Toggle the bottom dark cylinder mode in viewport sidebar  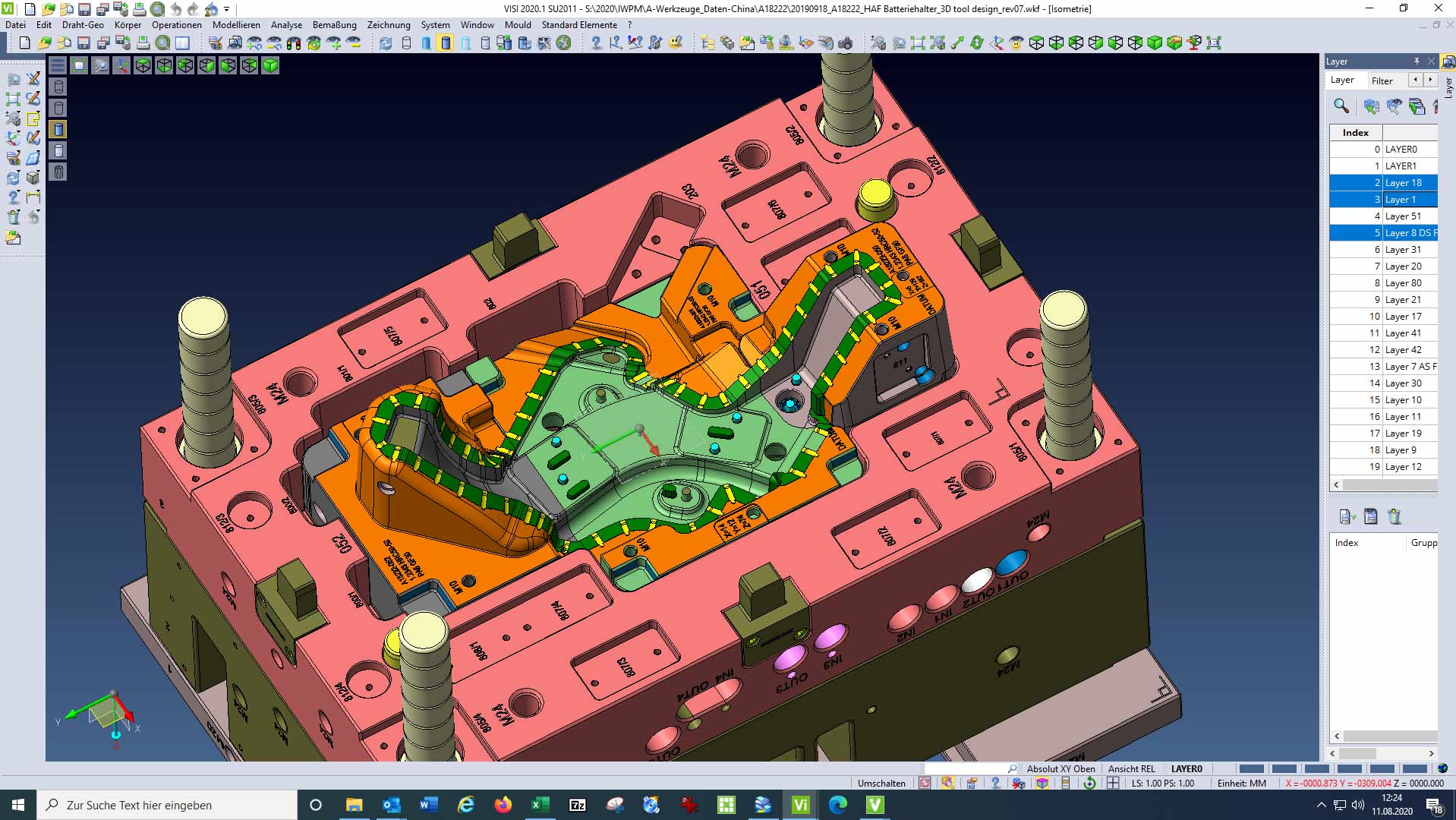point(58,172)
